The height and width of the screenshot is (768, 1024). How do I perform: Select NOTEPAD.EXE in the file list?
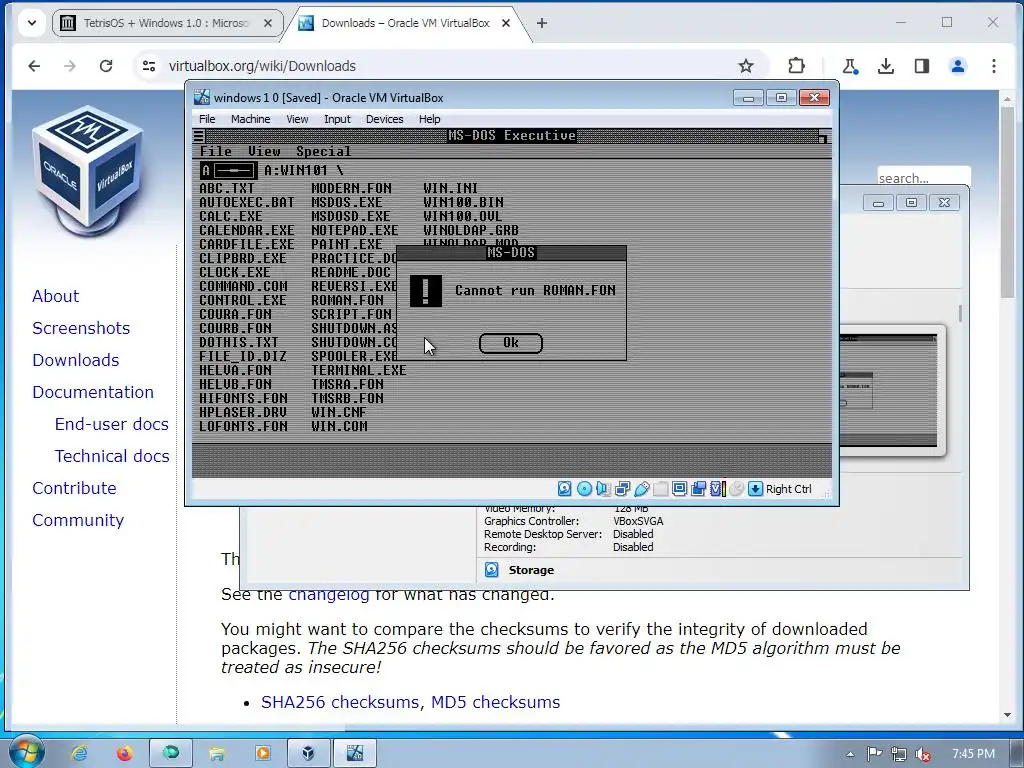[355, 231]
